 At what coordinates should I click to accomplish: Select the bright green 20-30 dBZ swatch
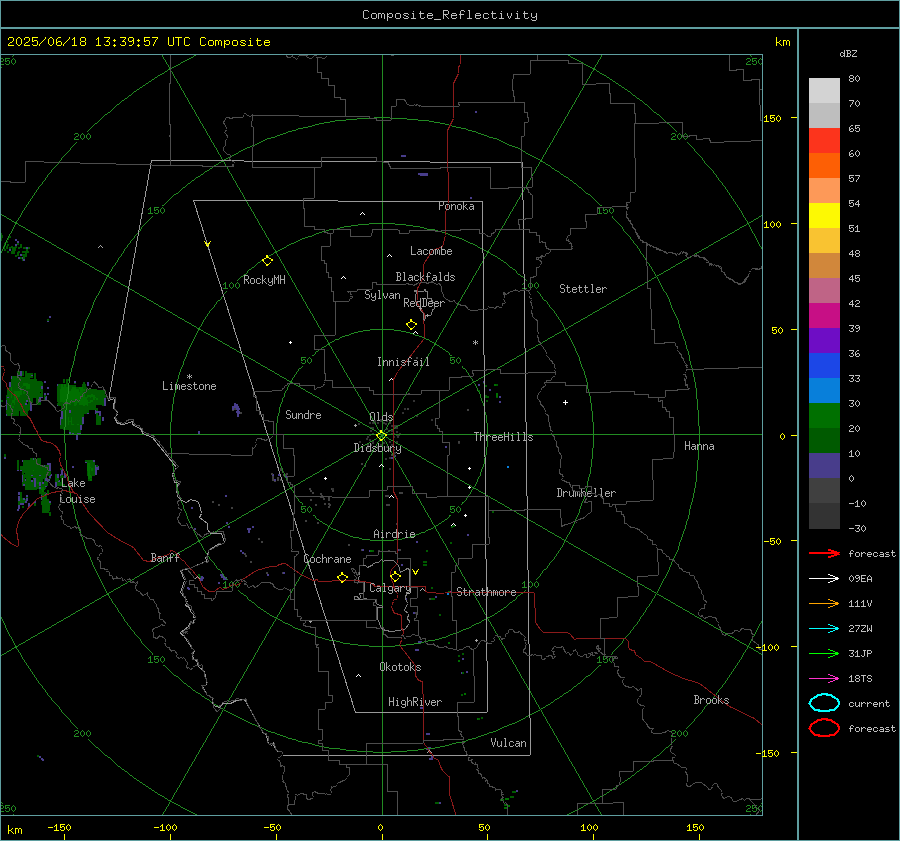pyautogui.click(x=824, y=416)
